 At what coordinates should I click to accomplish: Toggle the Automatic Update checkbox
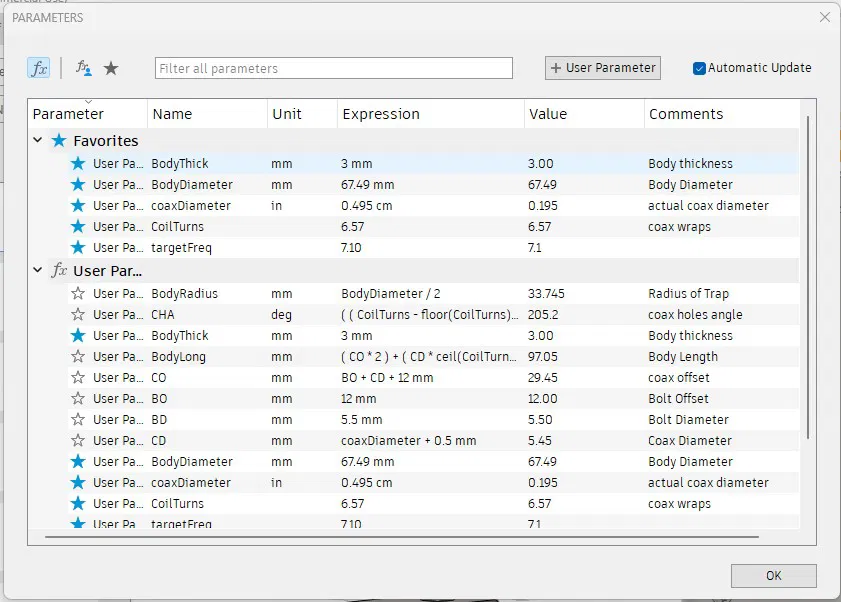[x=700, y=69]
